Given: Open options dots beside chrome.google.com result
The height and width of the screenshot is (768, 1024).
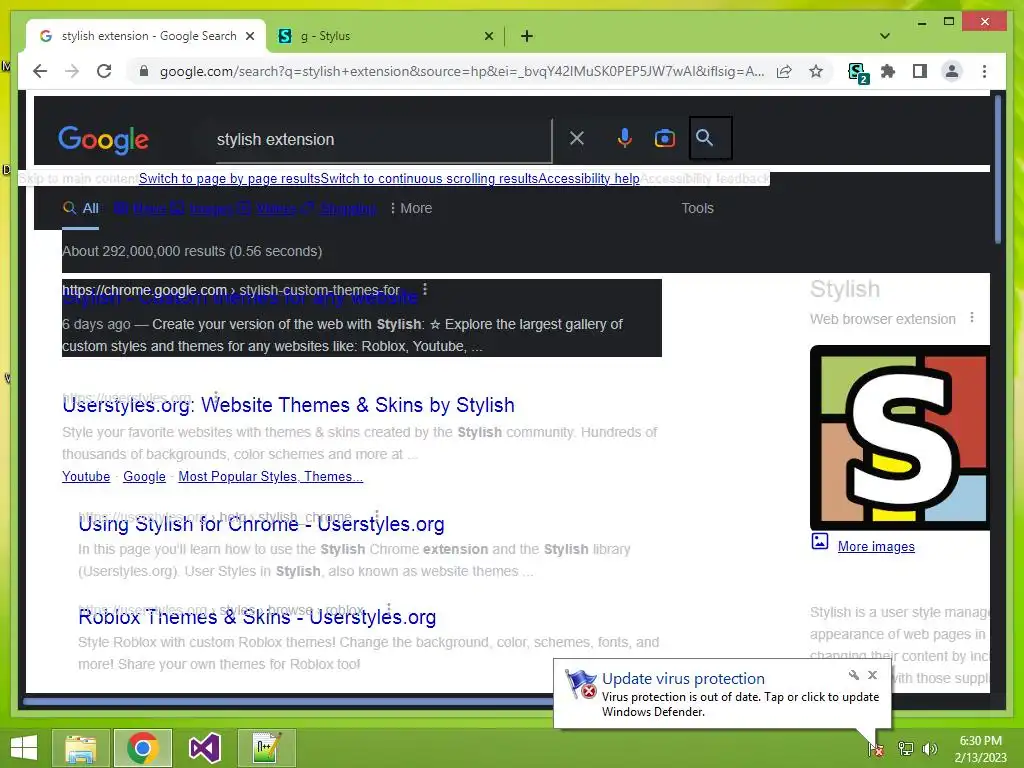Looking at the screenshot, I should tap(425, 289).
